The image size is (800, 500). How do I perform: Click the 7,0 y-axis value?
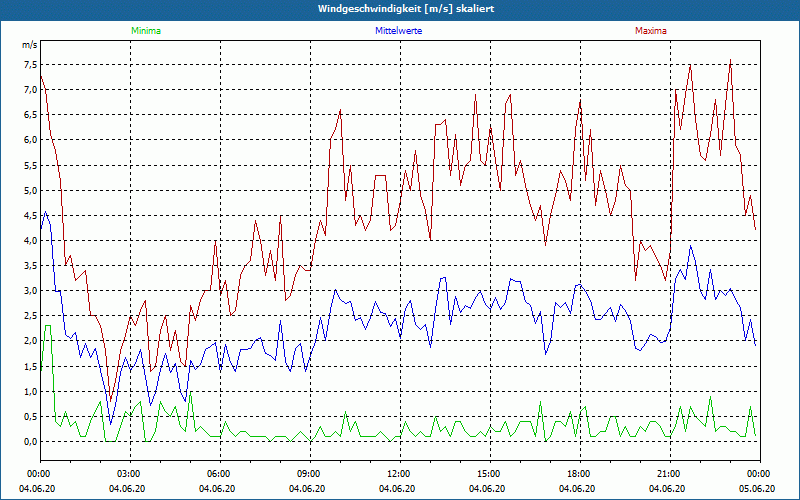[30, 90]
